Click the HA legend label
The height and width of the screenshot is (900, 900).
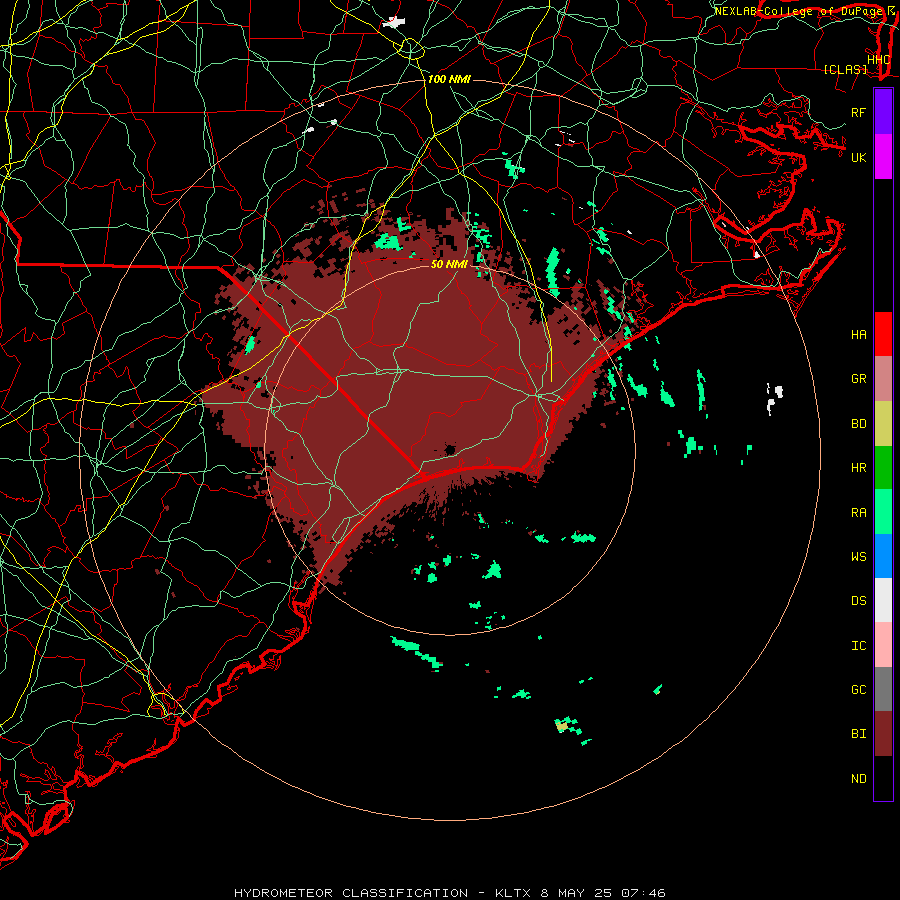pyautogui.click(x=858, y=335)
